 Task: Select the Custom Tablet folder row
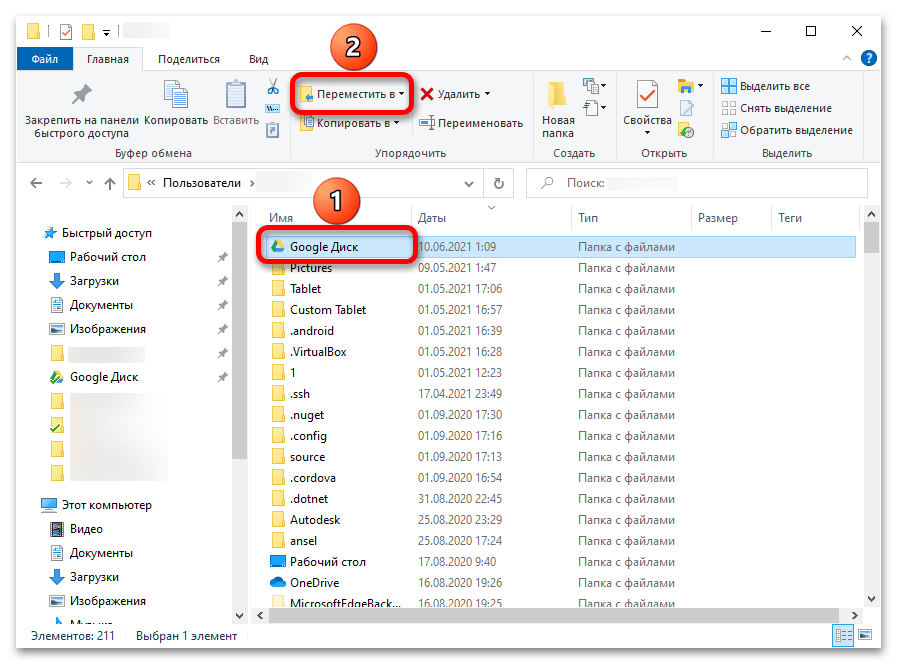[x=561, y=310]
